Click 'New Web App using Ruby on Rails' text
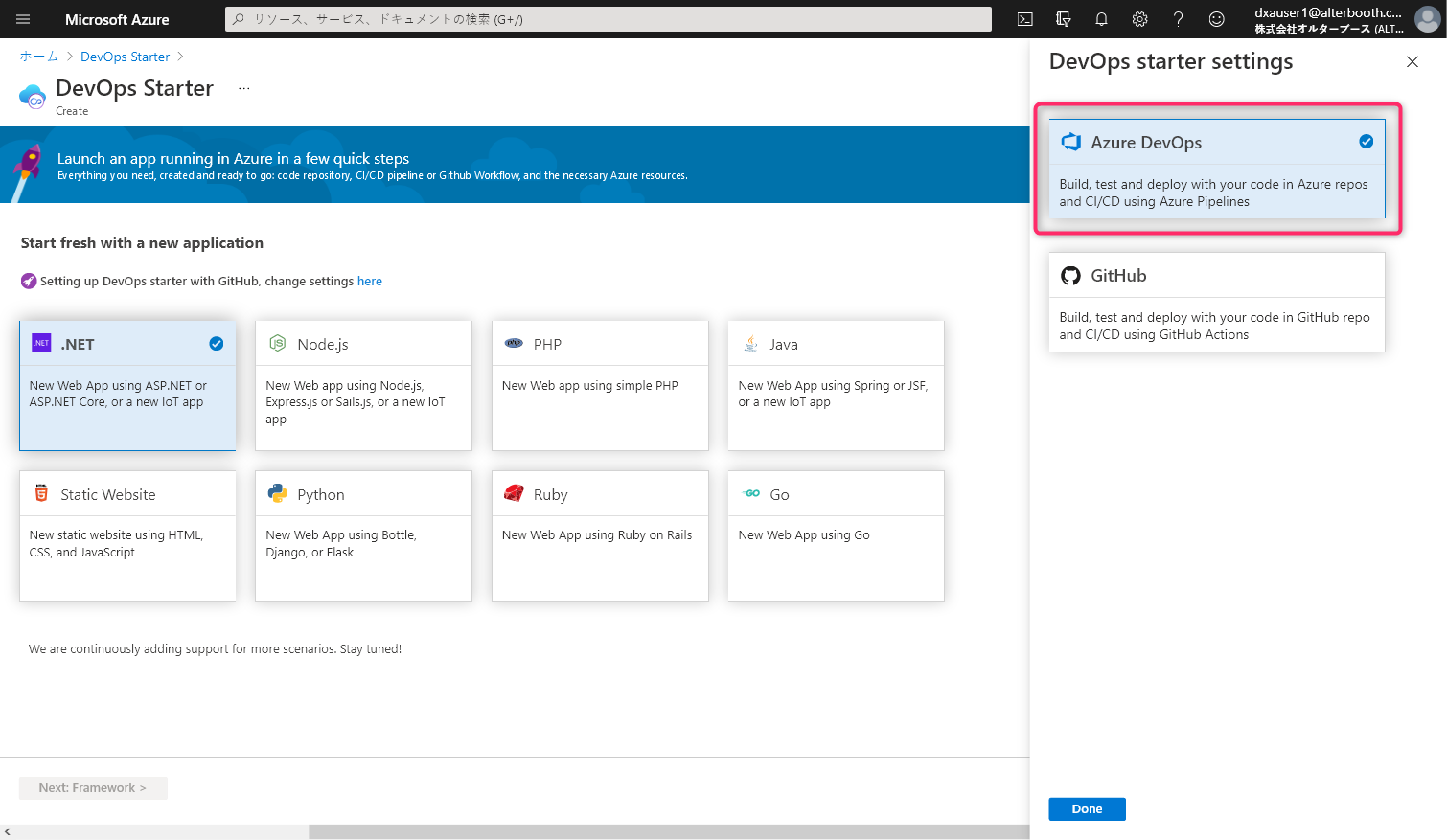Image resolution: width=1447 pixels, height=840 pixels. pyautogui.click(x=597, y=534)
